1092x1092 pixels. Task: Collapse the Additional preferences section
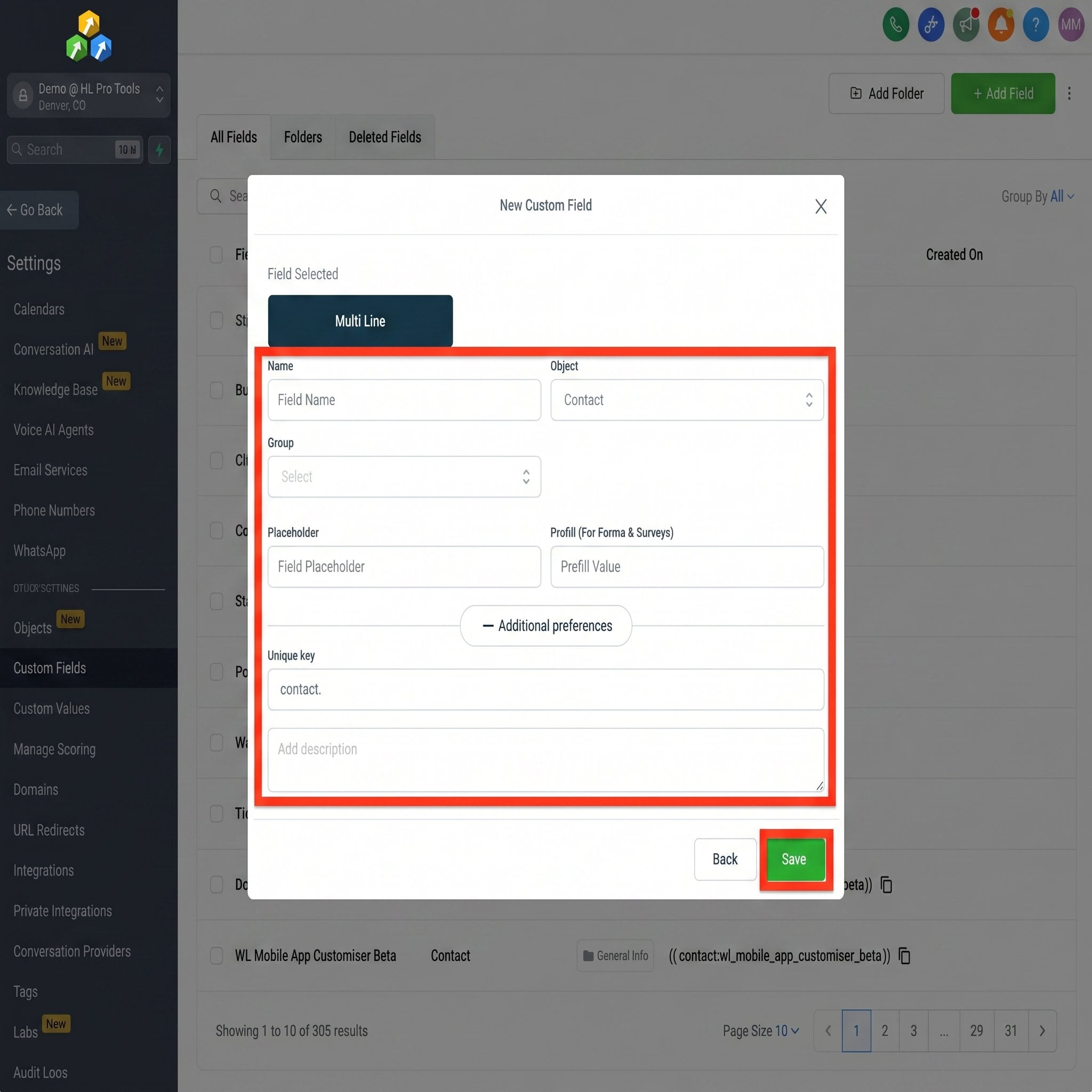tap(546, 625)
